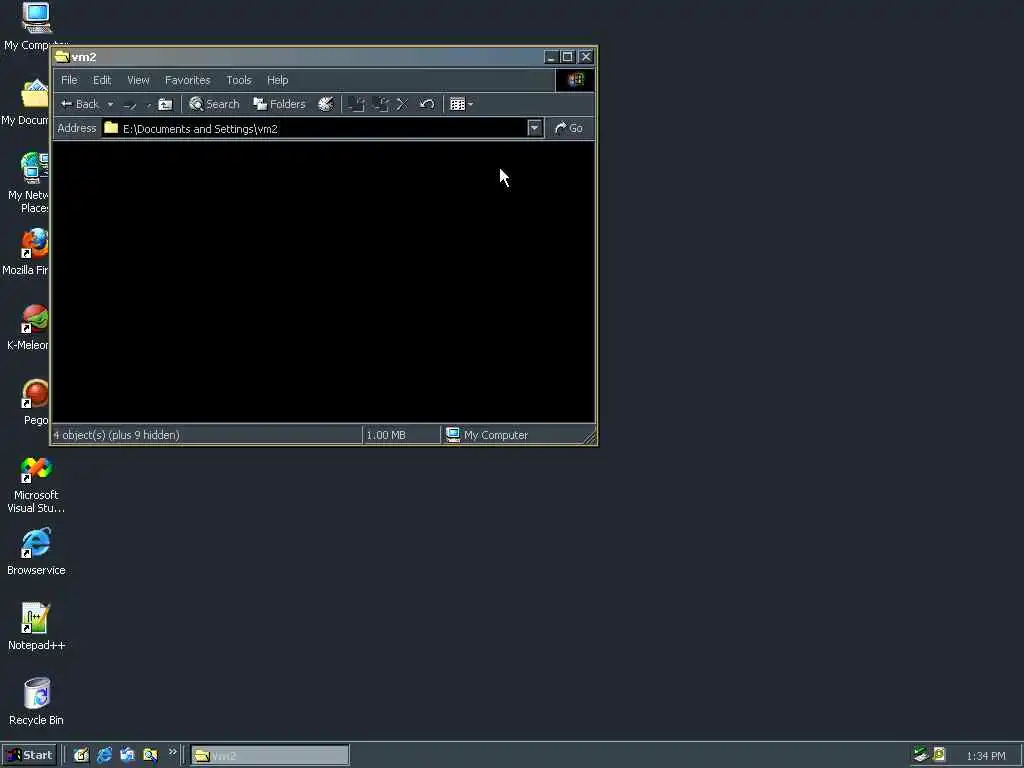
Task: Click the object count status bar text
Action: 116,435
